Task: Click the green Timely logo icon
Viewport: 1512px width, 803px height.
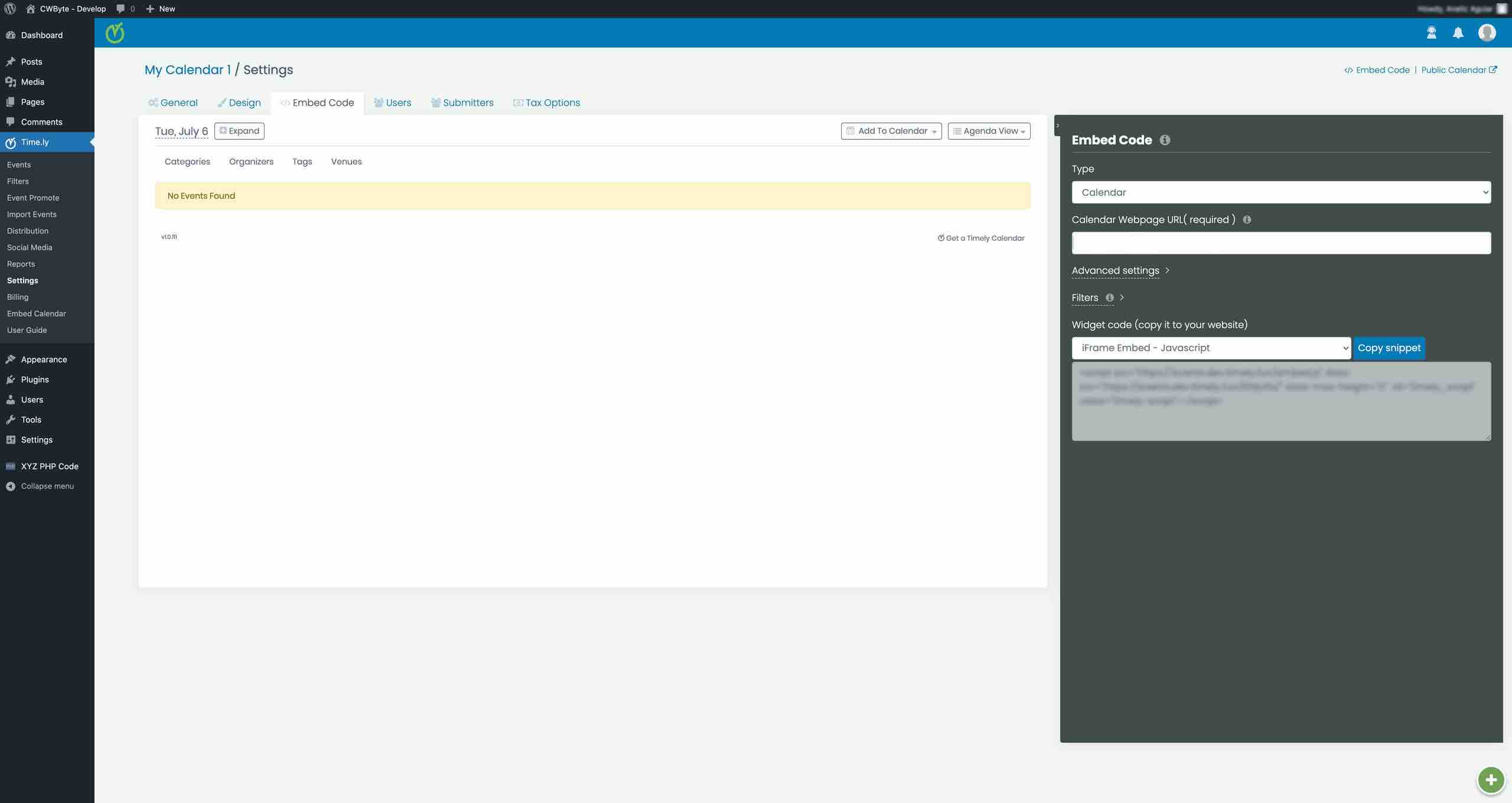Action: point(115,33)
